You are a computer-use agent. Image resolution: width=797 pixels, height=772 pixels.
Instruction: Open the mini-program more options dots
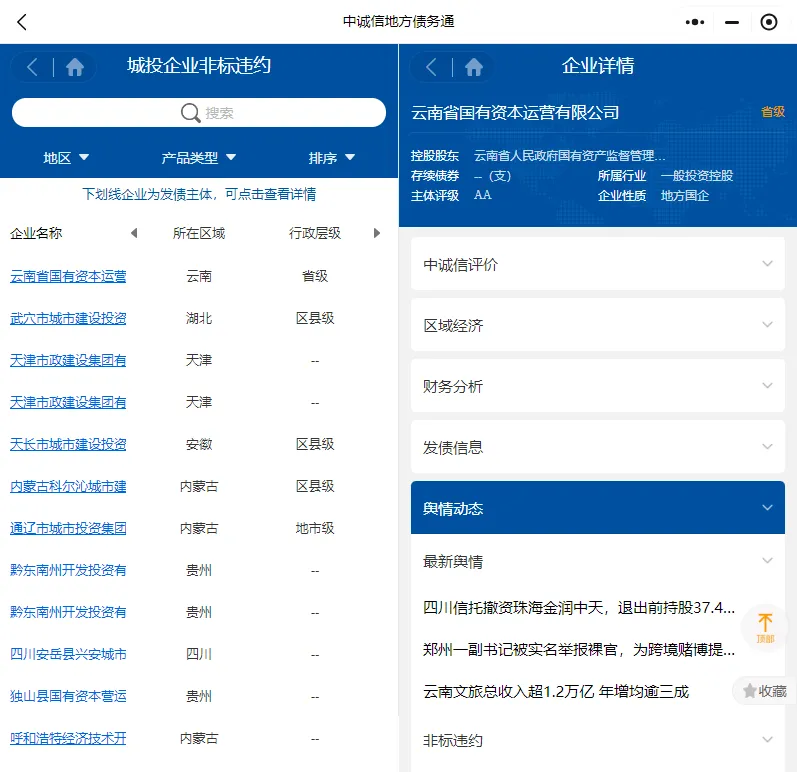pyautogui.click(x=694, y=22)
